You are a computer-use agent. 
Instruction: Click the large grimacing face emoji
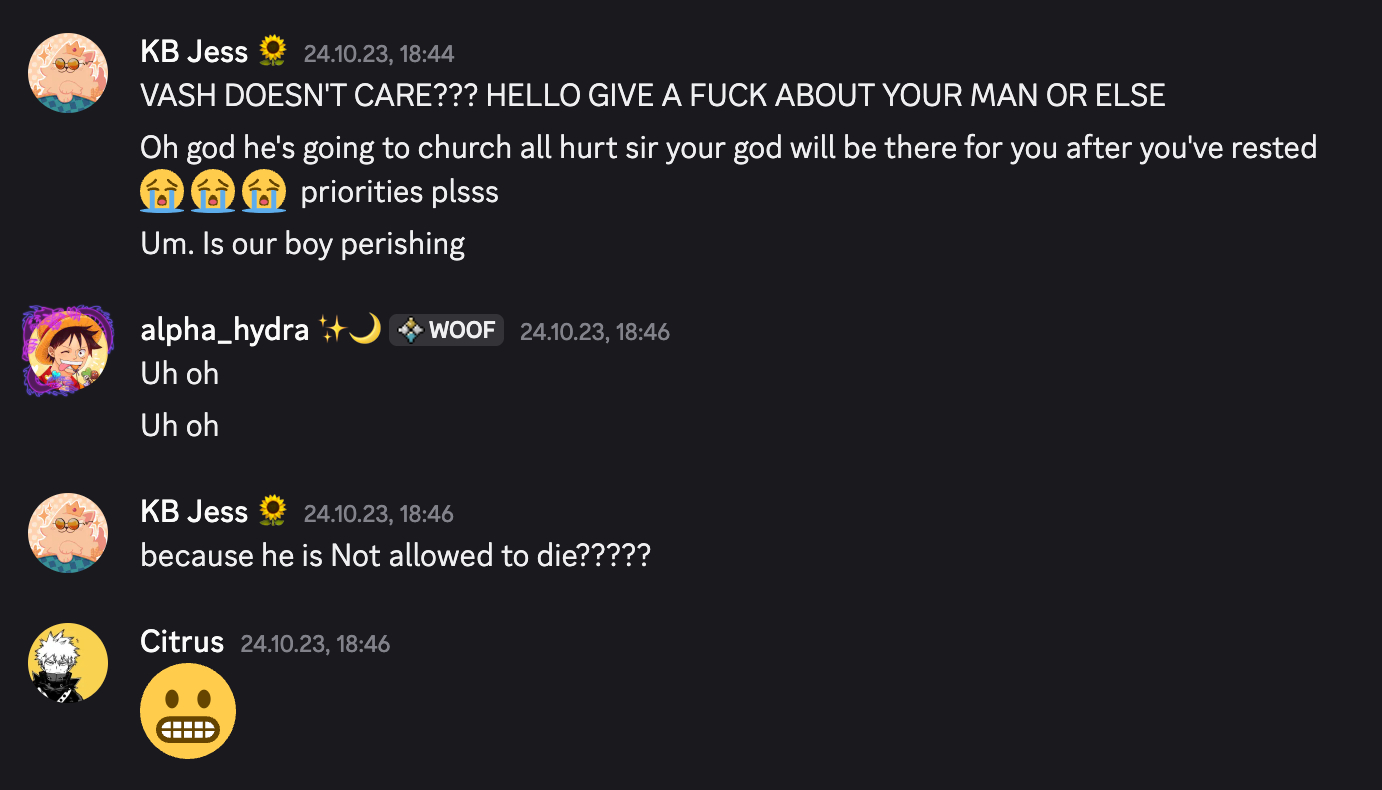(x=188, y=711)
